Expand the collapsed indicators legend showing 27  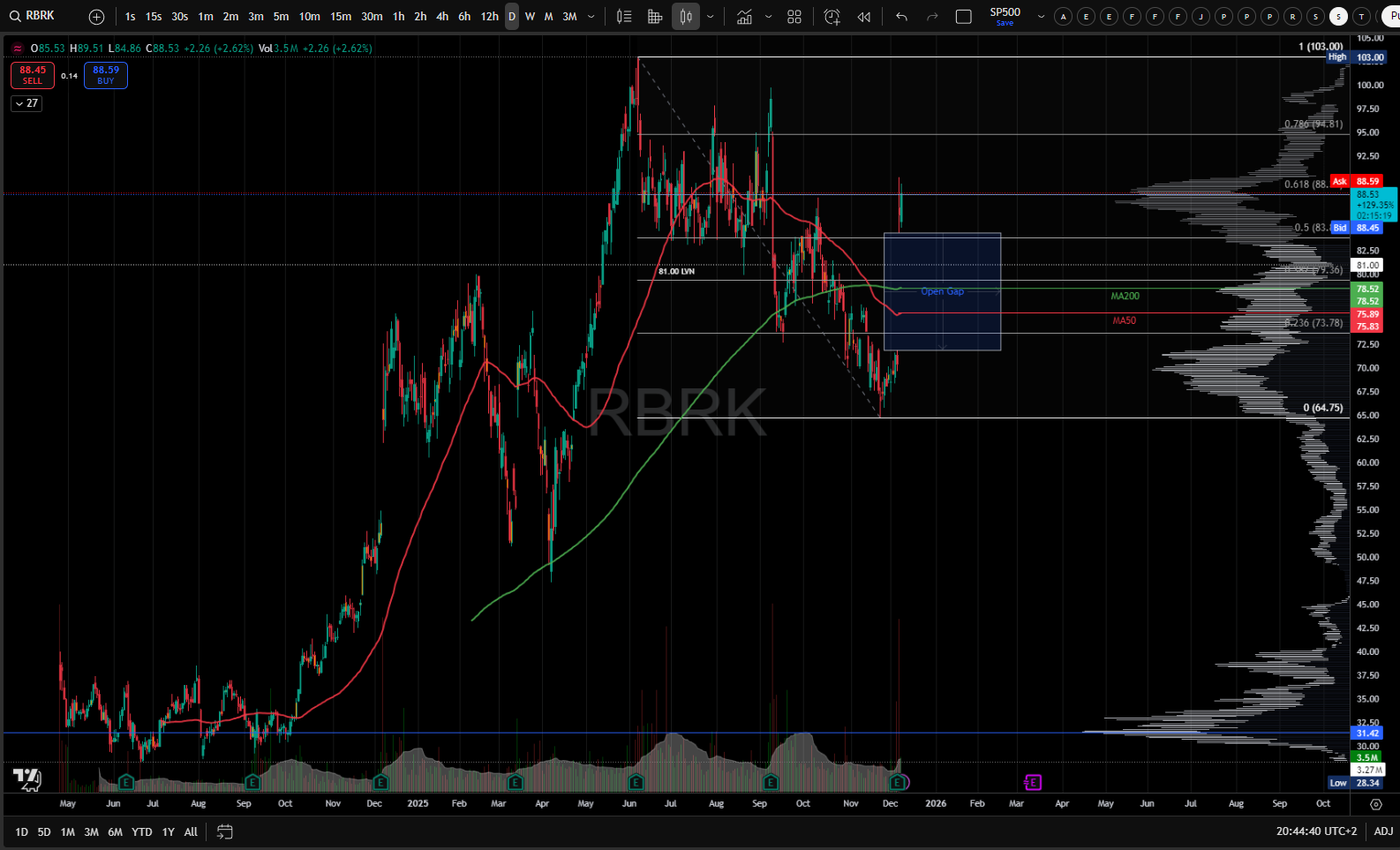pos(26,103)
